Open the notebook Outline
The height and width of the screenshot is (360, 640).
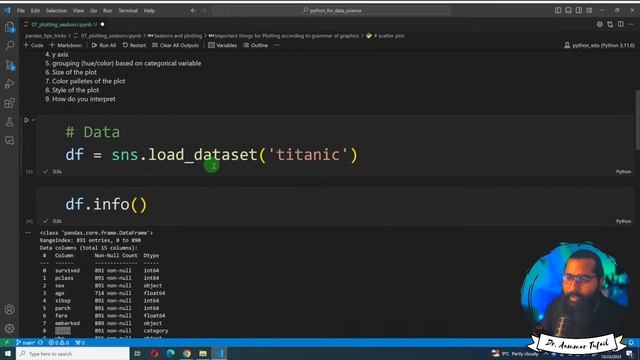pos(256,45)
